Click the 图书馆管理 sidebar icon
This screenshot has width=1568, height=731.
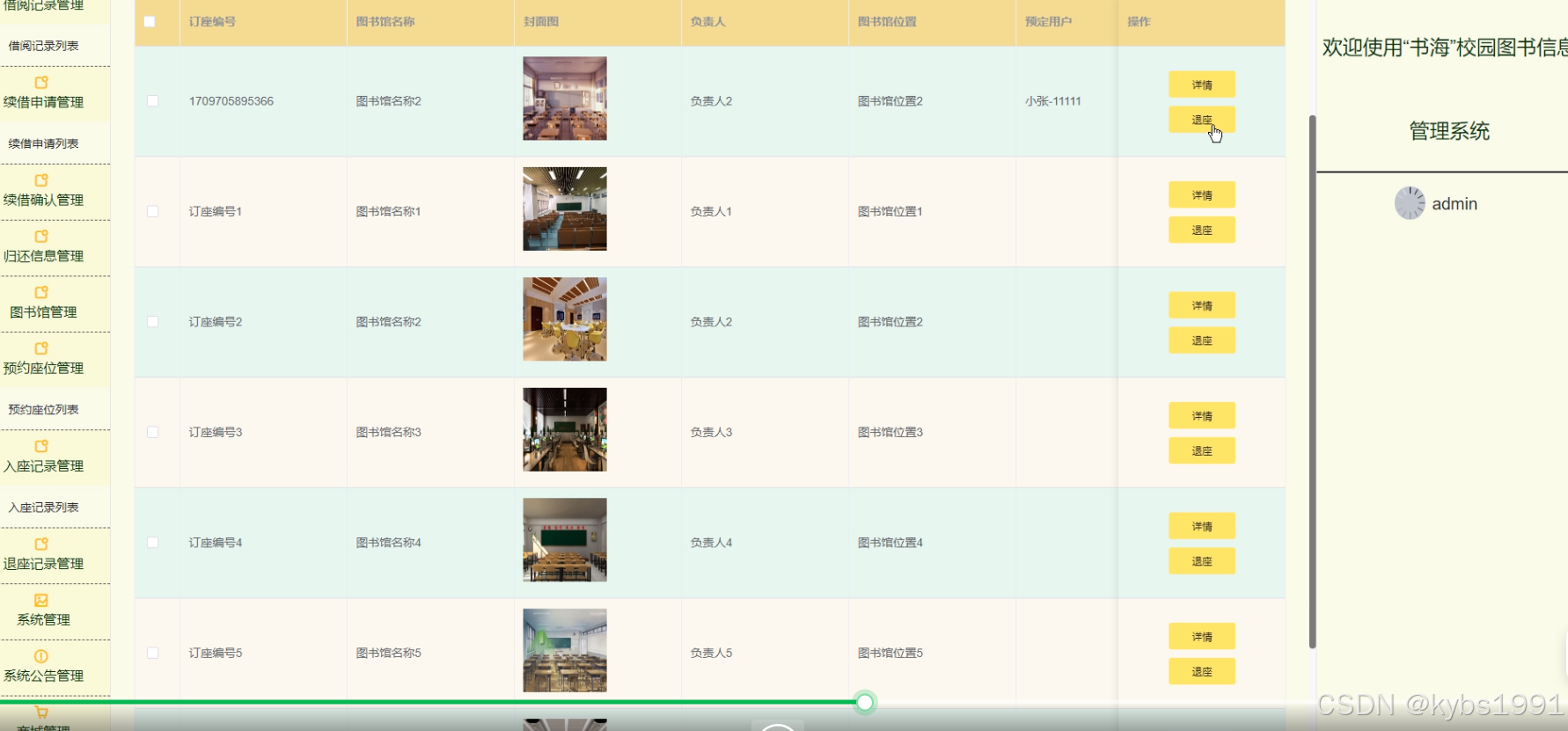click(41, 293)
